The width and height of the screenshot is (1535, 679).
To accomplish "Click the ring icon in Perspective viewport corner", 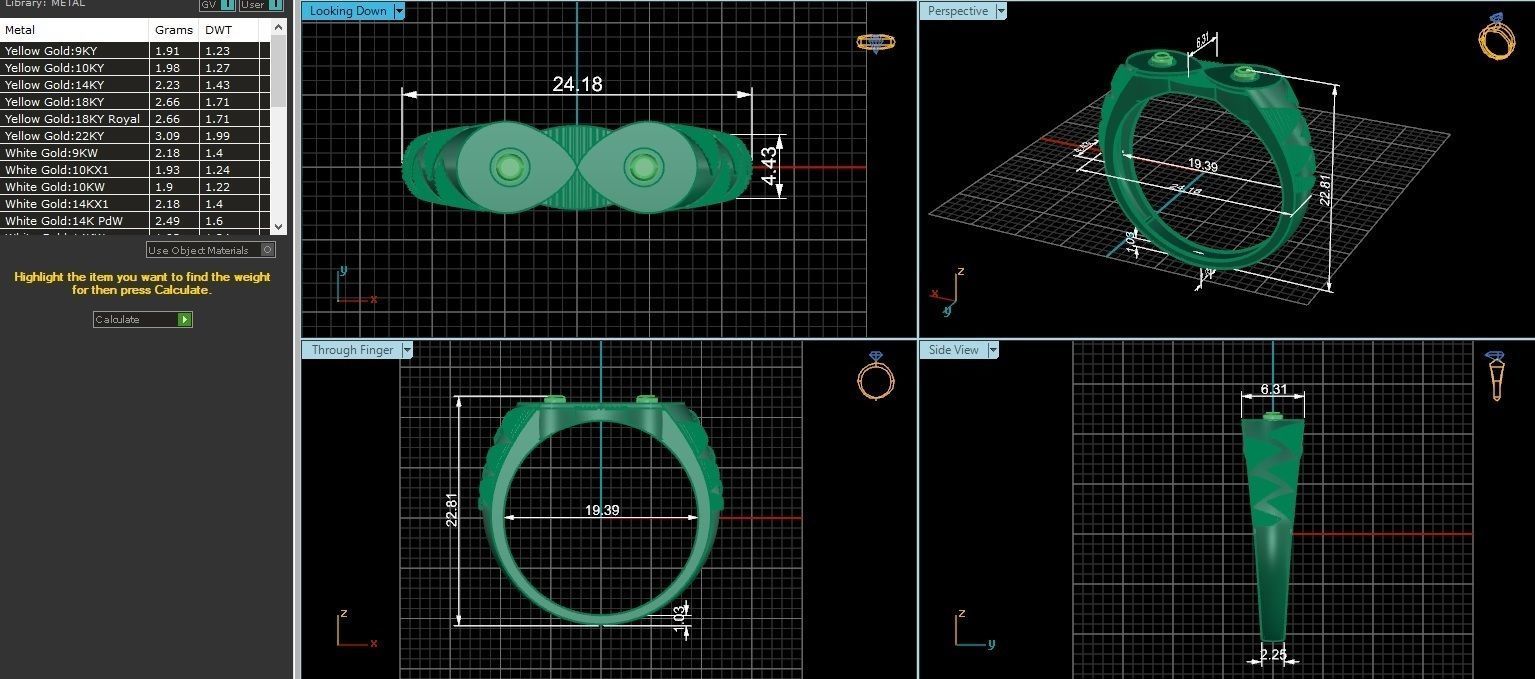I will (1497, 36).
